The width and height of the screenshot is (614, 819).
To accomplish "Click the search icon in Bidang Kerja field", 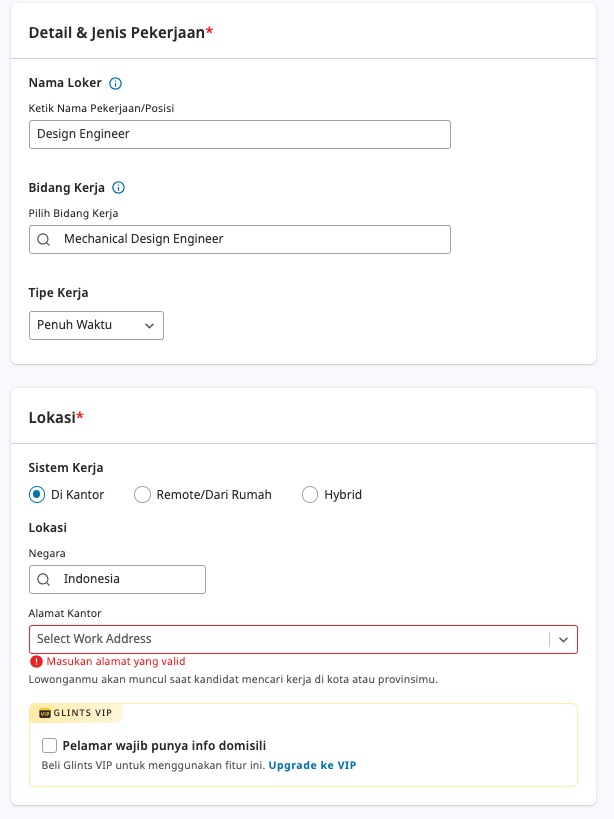I will (x=44, y=239).
